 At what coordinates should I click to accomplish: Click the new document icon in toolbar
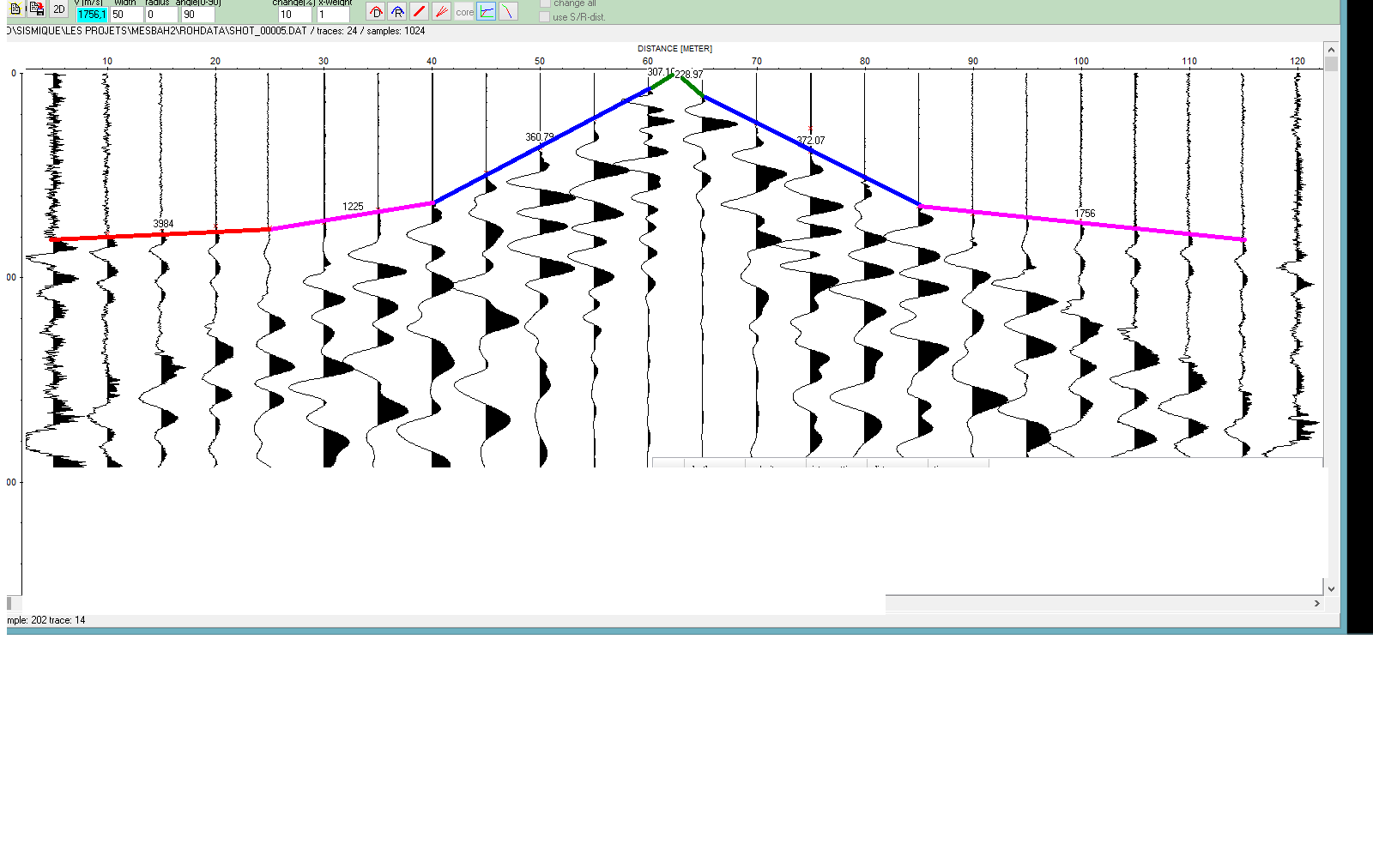15,9
